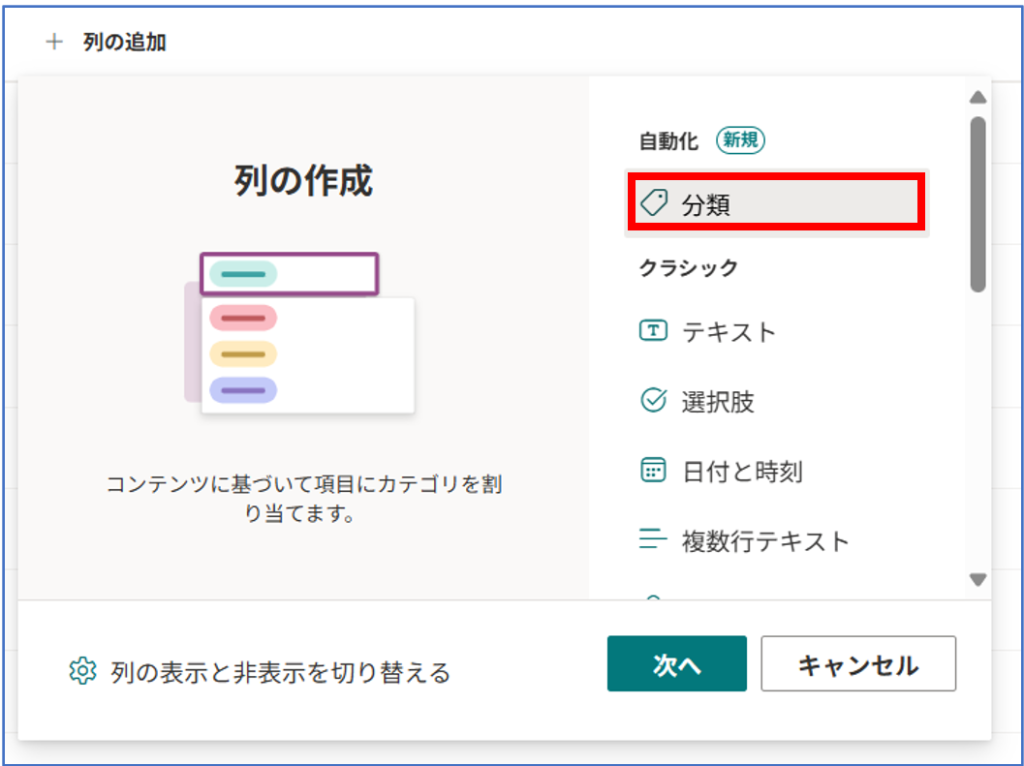This screenshot has width=1024, height=766.
Task: Click the 列の作成 illustration image
Action: 298,333
